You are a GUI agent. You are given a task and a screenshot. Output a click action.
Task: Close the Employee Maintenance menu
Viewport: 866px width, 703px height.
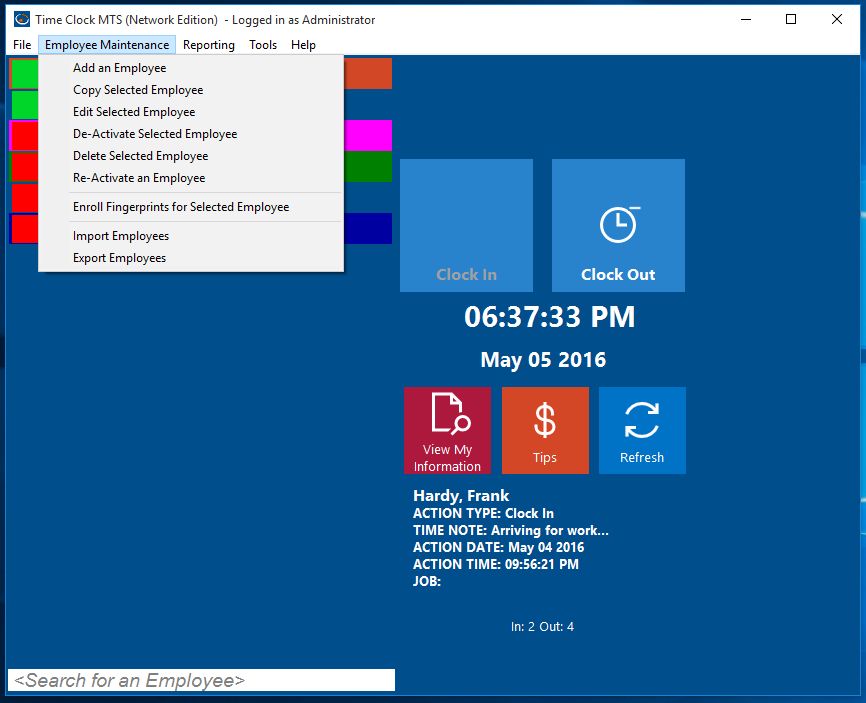(x=107, y=45)
